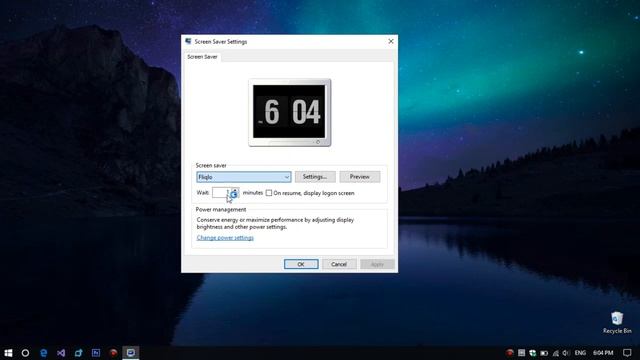The height and width of the screenshot is (360, 640).
Task: Click the gray square tray icon
Action: tap(521, 353)
